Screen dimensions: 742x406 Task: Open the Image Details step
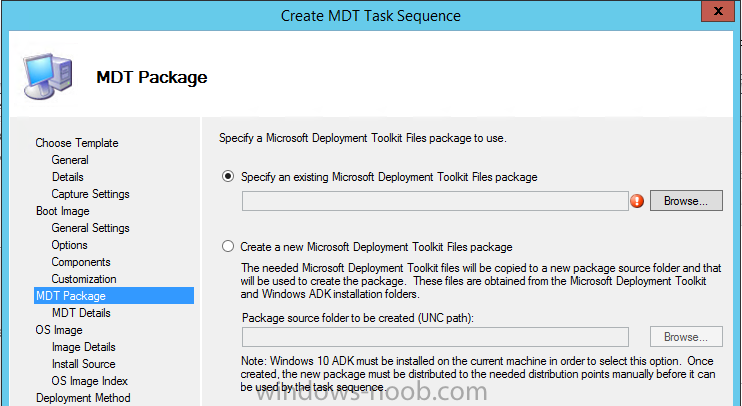[x=84, y=347]
